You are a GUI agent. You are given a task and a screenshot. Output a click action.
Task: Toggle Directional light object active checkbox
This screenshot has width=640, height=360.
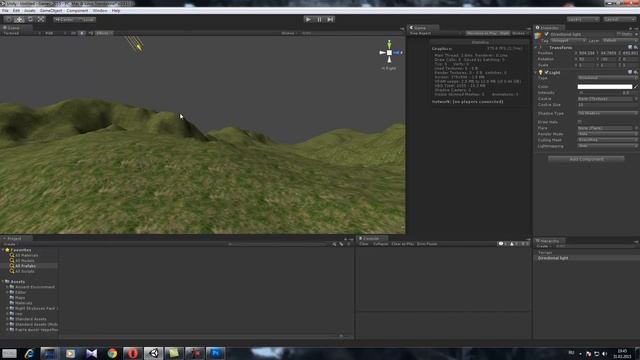tap(547, 34)
